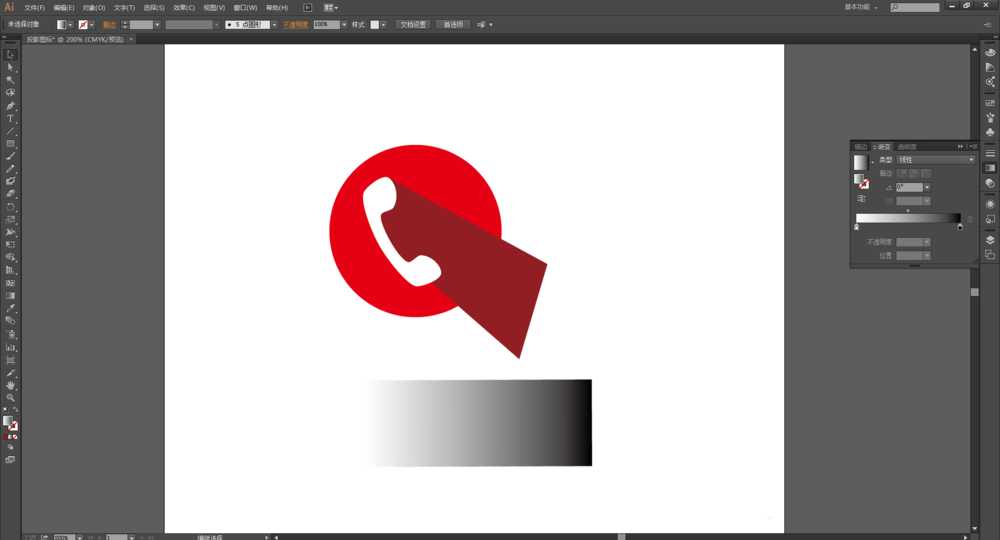This screenshot has height=540, width=1000.
Task: Select the Line Segment tool
Action: (11, 131)
